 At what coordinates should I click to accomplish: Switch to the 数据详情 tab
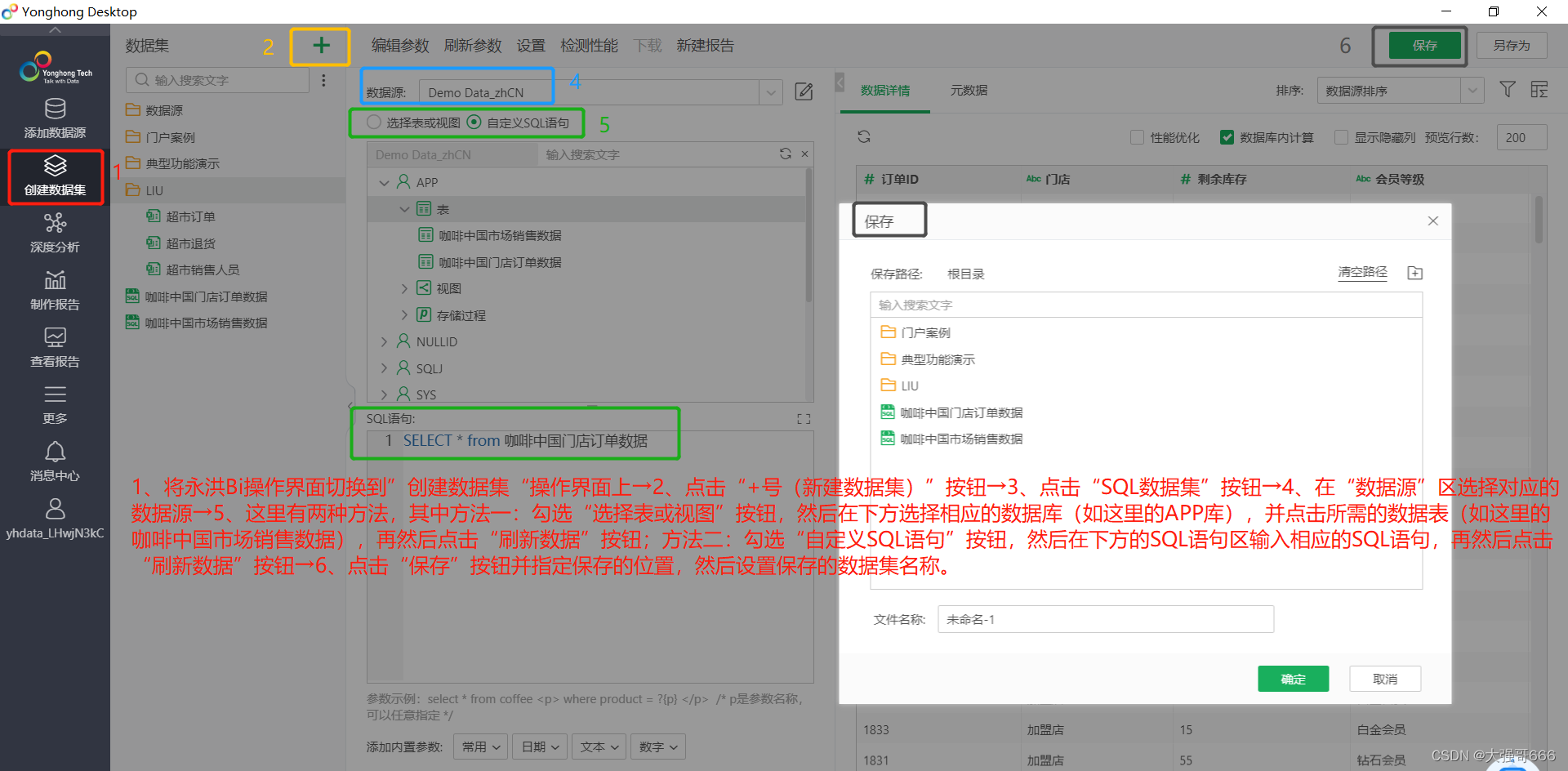pos(885,91)
